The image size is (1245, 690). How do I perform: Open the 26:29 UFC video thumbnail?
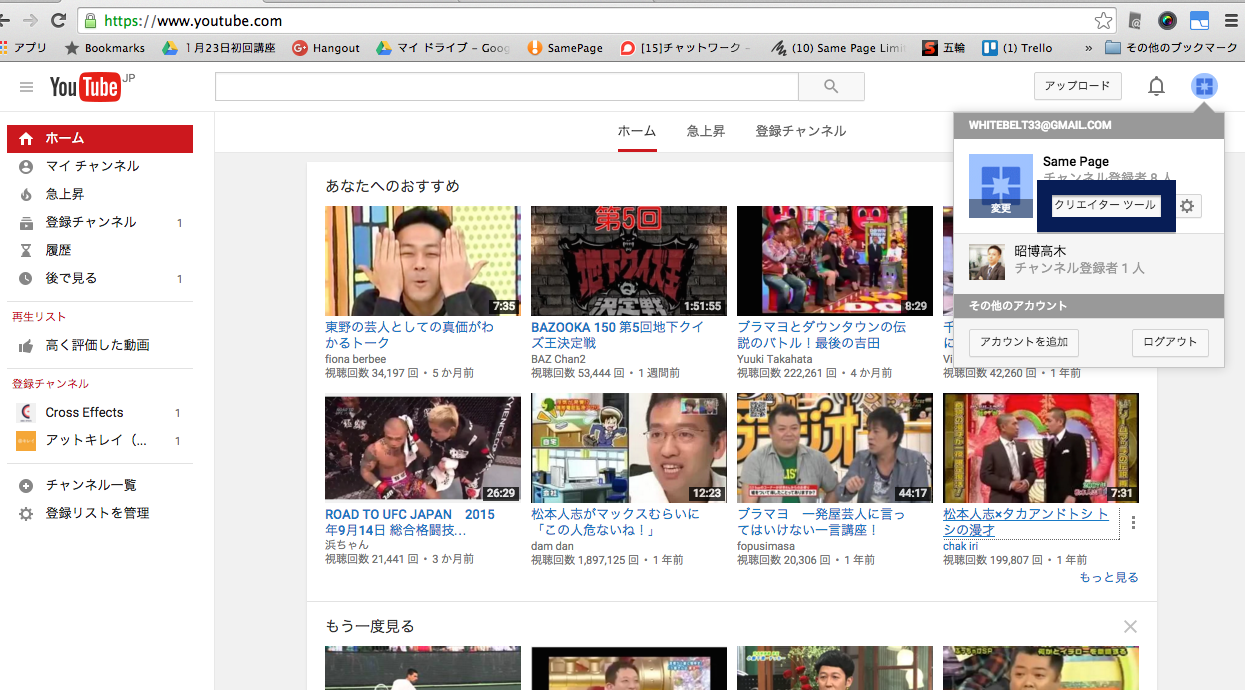coord(423,448)
